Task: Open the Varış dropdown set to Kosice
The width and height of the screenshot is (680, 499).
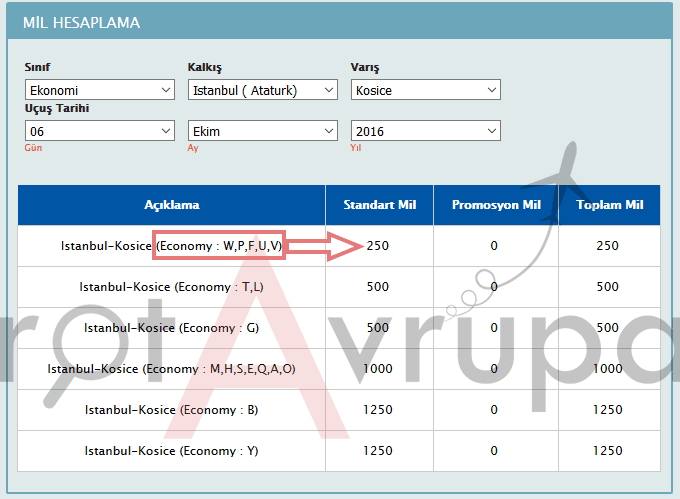Action: [425, 90]
